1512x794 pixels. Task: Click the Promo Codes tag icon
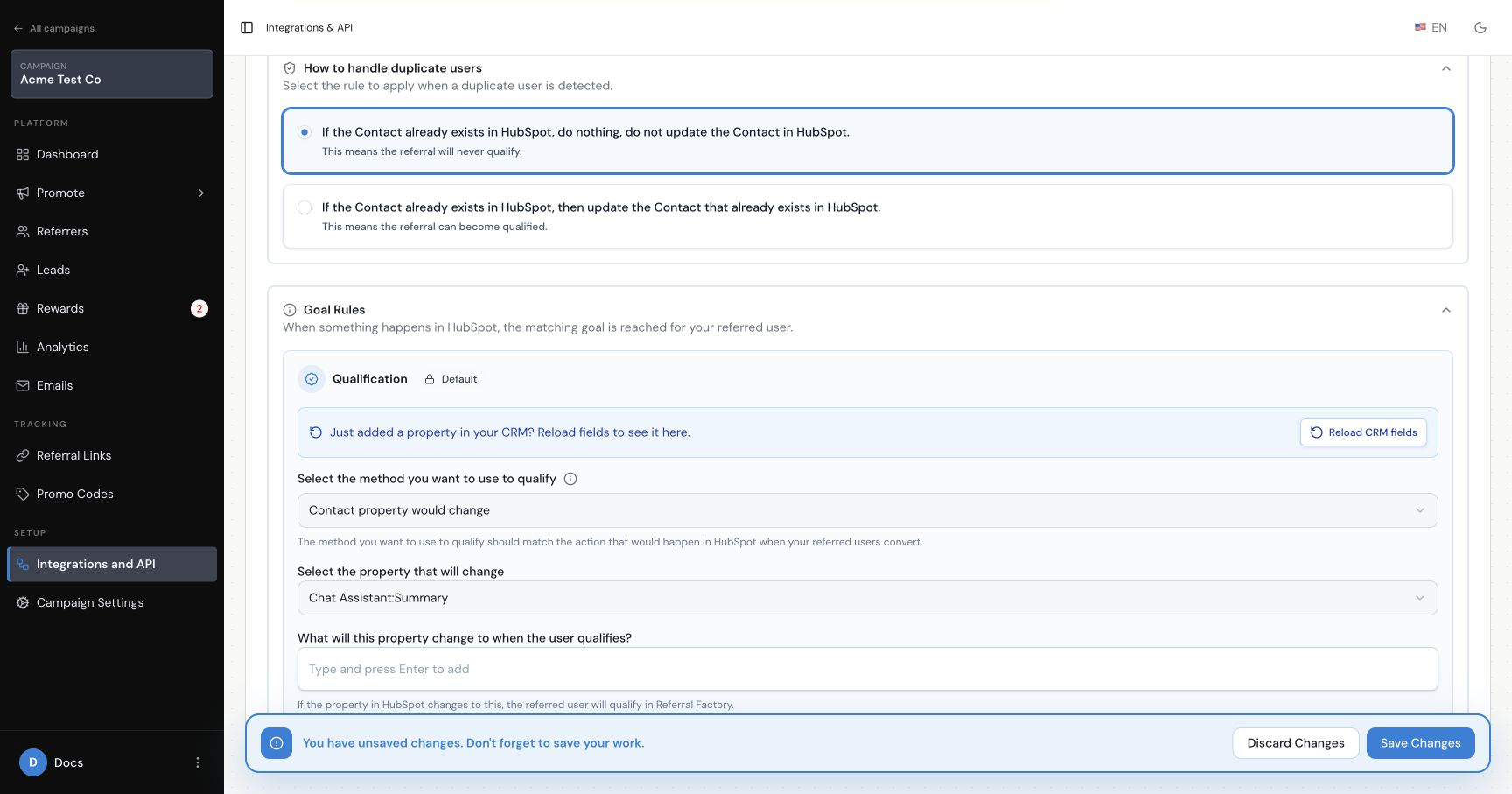pyautogui.click(x=23, y=494)
